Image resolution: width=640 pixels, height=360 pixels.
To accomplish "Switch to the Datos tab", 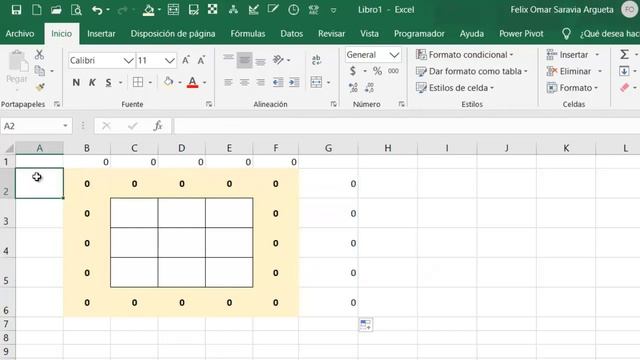I will coord(291,33).
